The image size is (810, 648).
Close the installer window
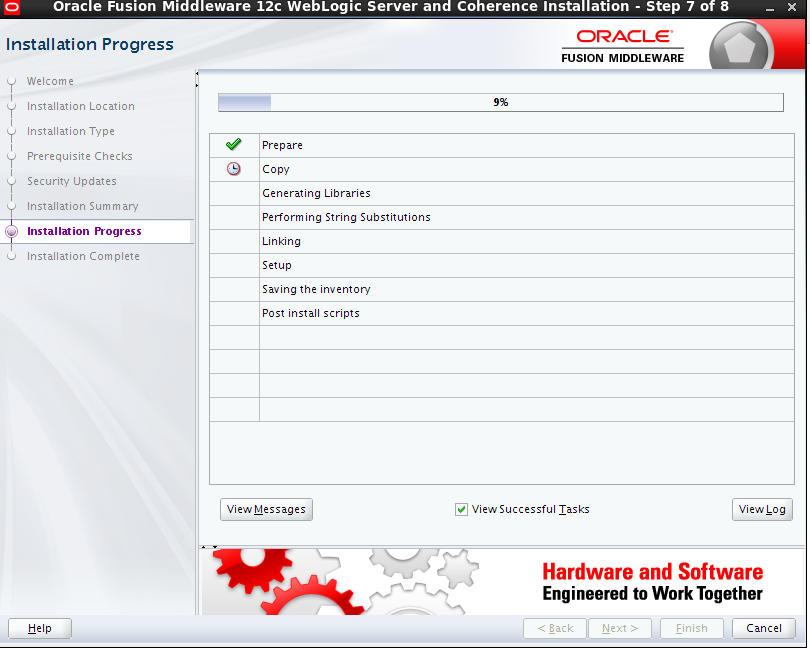[791, 7]
